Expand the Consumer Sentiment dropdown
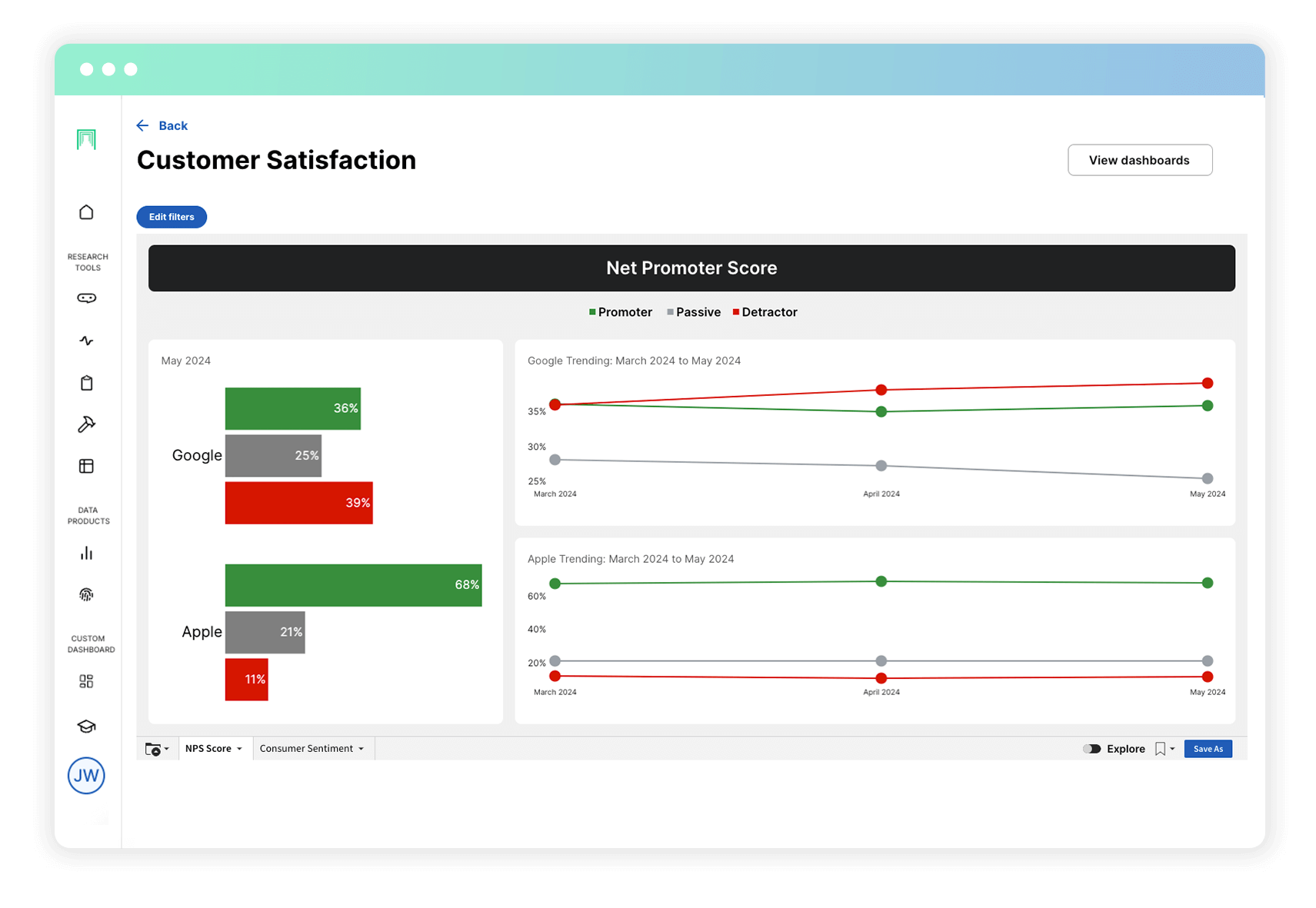1316x908 pixels. coord(312,748)
